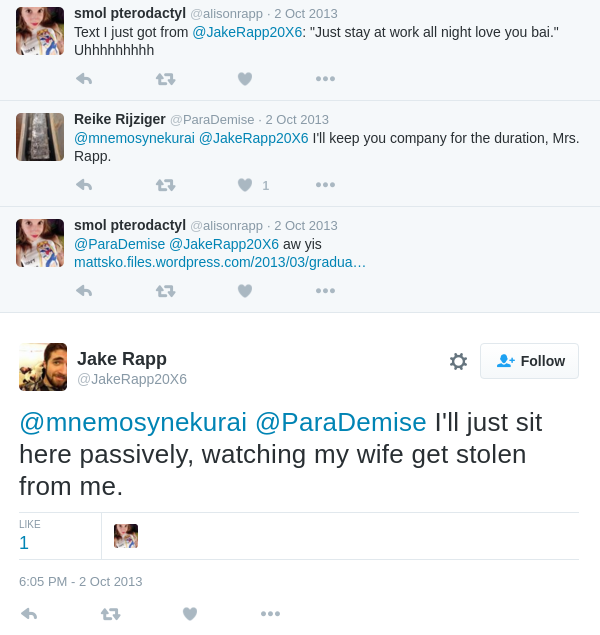Viewport: 600px width, 635px height.
Task: Open the gear settings menu near Follow
Action: (x=458, y=361)
